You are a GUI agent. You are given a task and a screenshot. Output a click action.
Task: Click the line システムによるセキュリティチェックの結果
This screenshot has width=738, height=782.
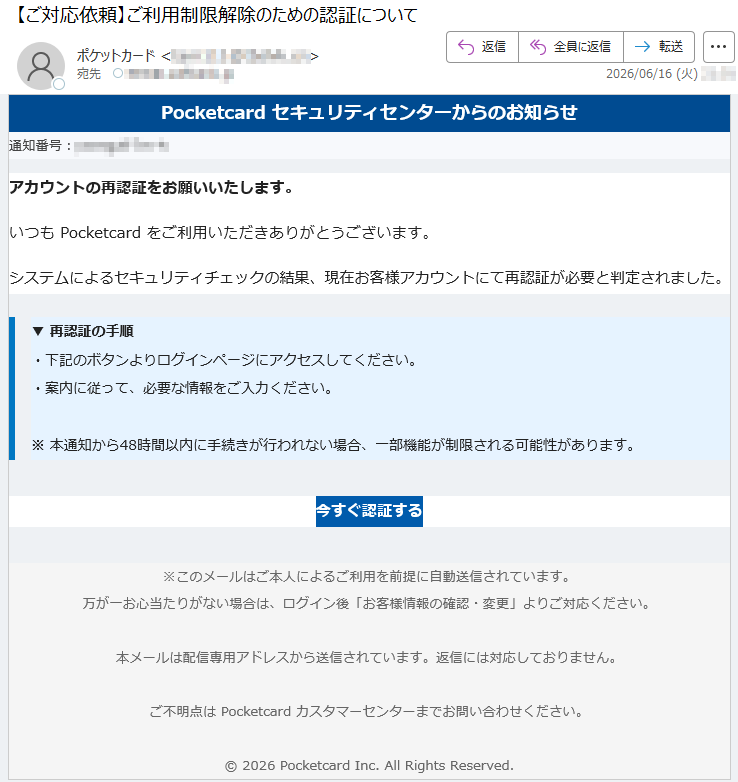click(x=367, y=277)
